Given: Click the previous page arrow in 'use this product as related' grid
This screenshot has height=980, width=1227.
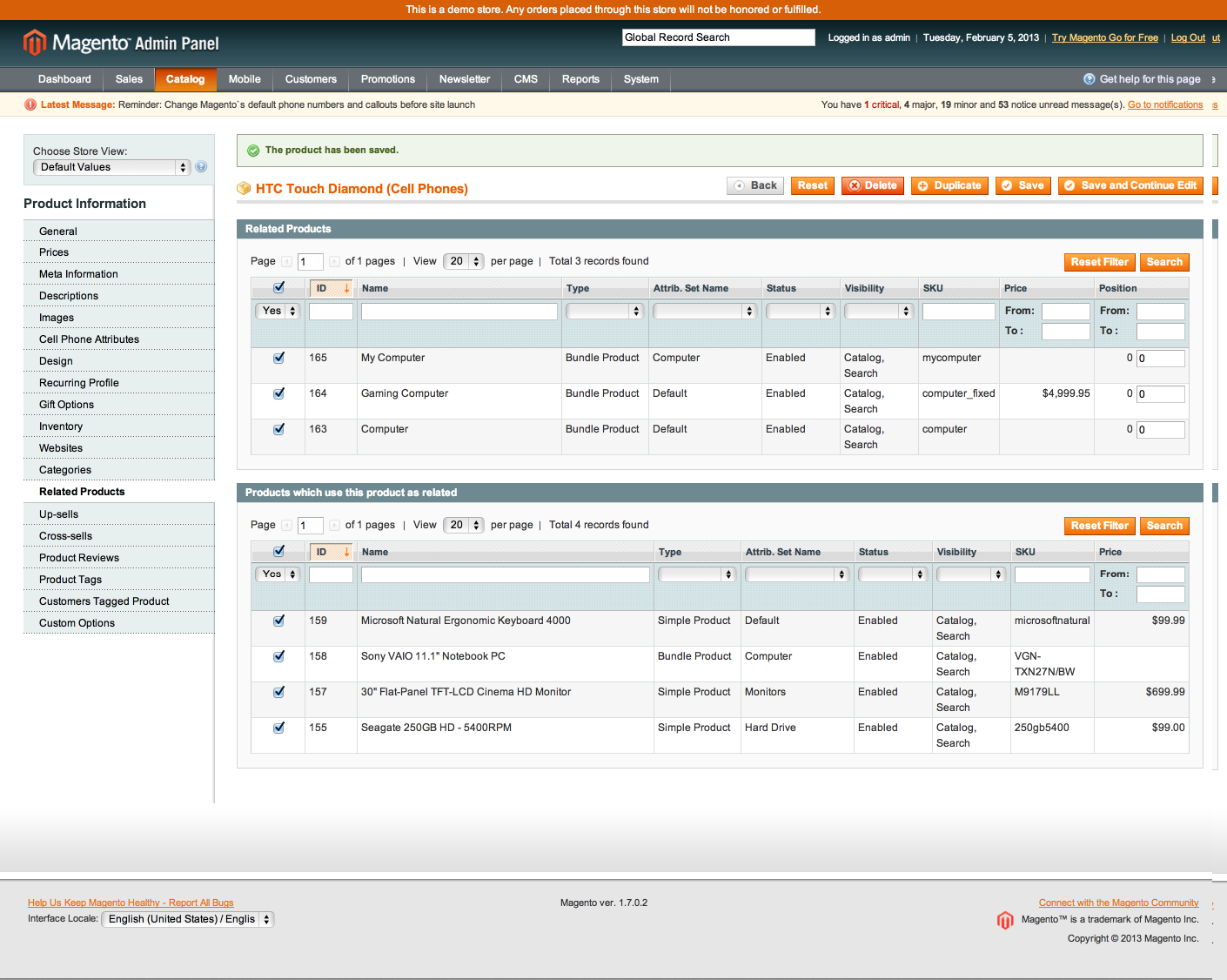Looking at the screenshot, I should coord(287,525).
